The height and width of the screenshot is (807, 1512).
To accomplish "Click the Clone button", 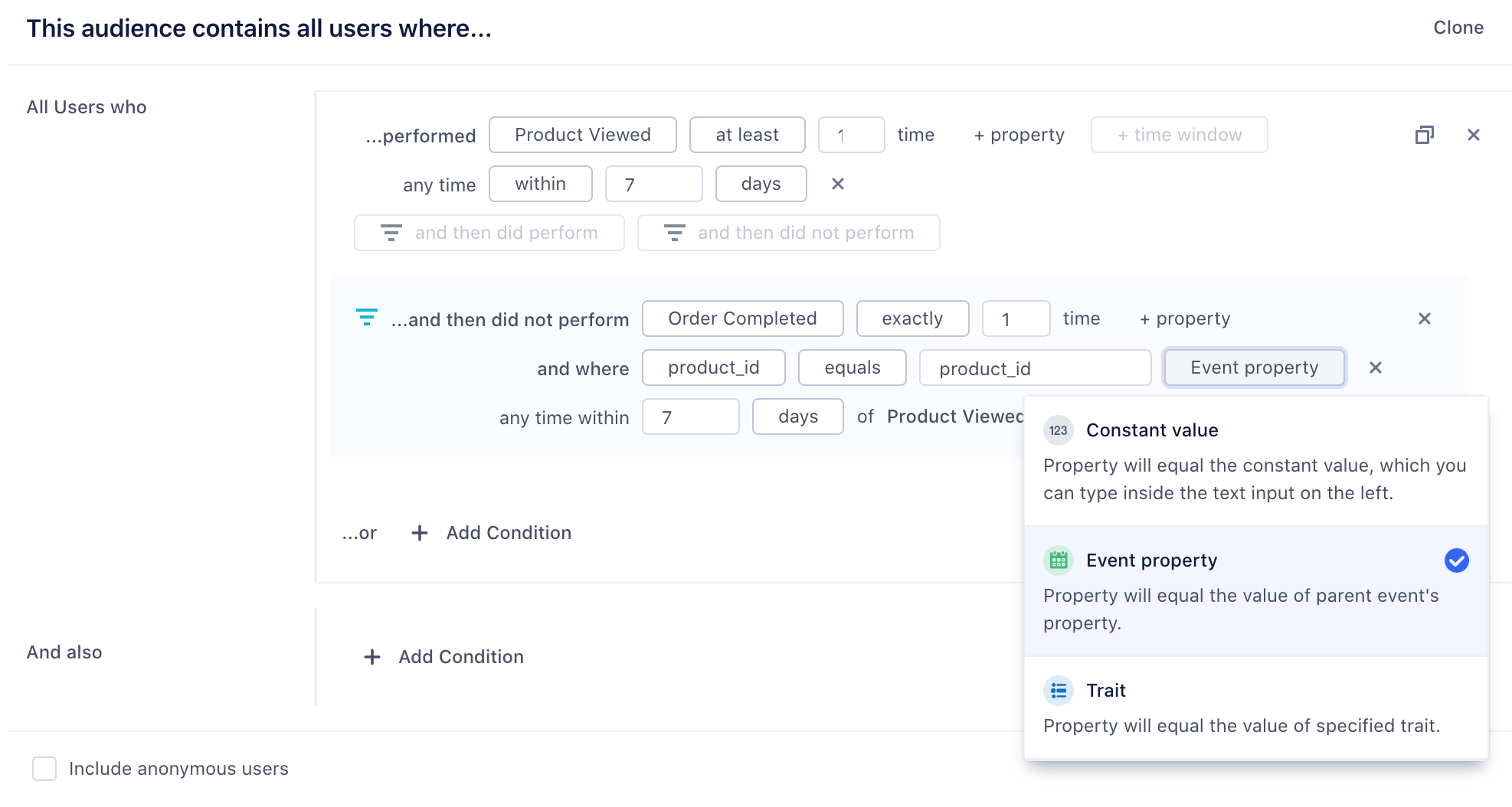I will point(1458,28).
